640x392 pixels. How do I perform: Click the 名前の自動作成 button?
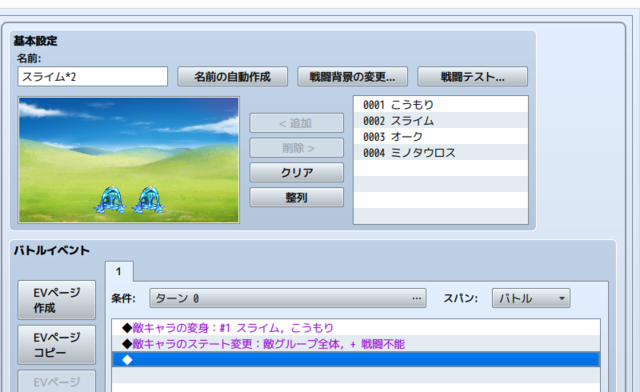(232, 77)
